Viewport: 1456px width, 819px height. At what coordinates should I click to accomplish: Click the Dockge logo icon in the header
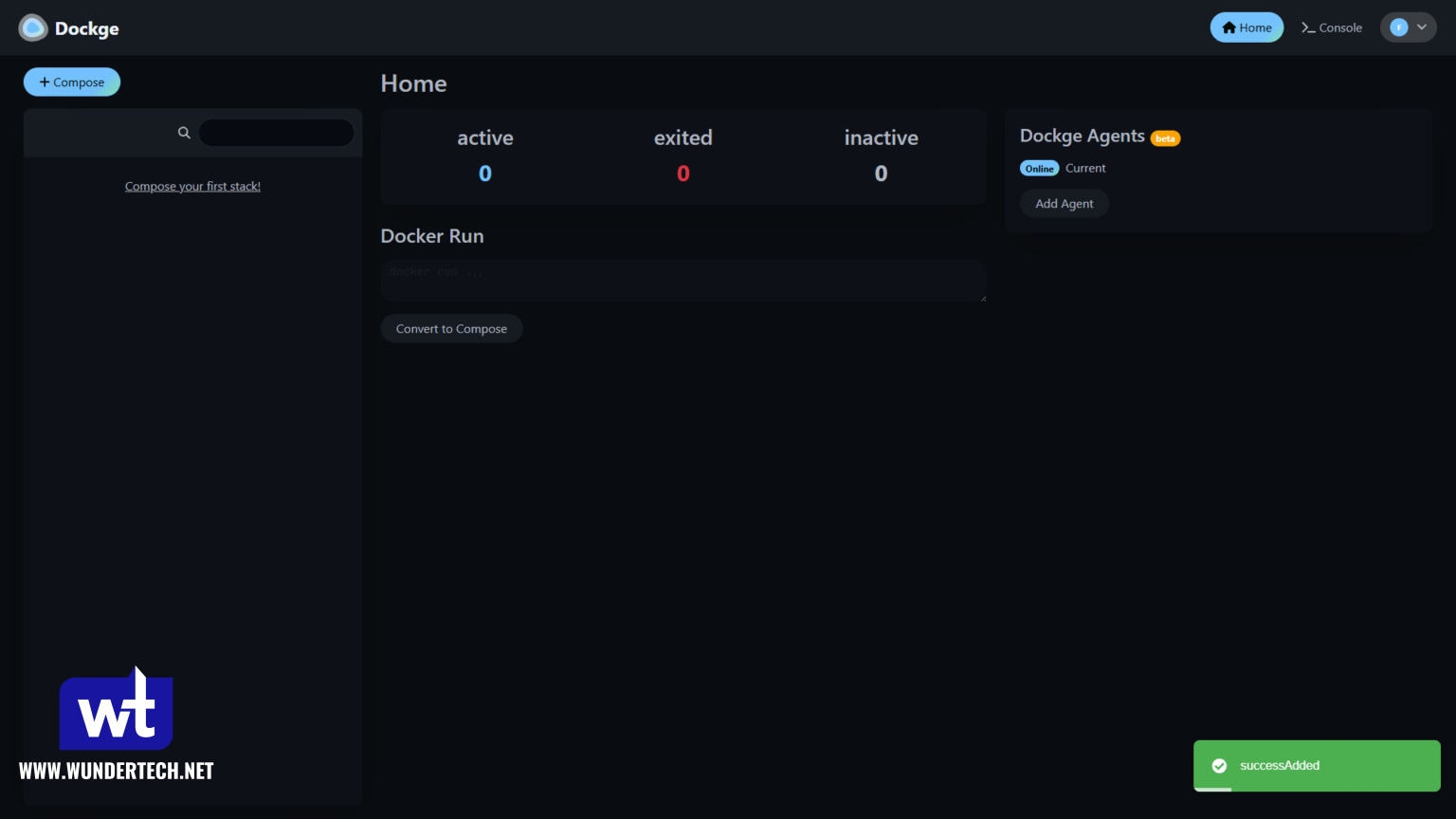(32, 27)
